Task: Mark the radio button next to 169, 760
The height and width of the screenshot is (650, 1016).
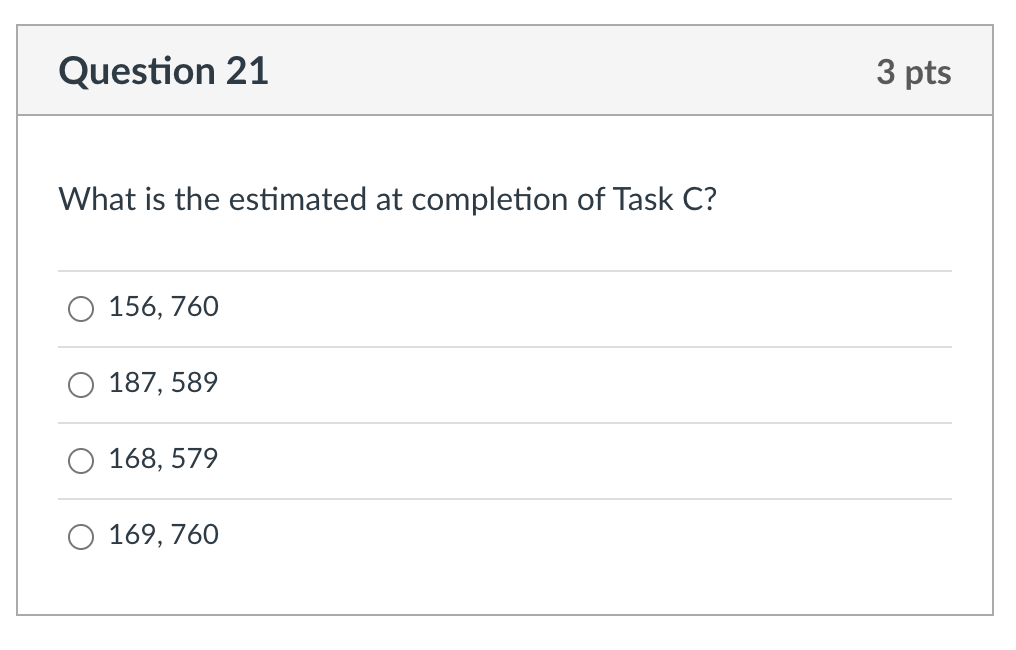Action: click(x=81, y=536)
